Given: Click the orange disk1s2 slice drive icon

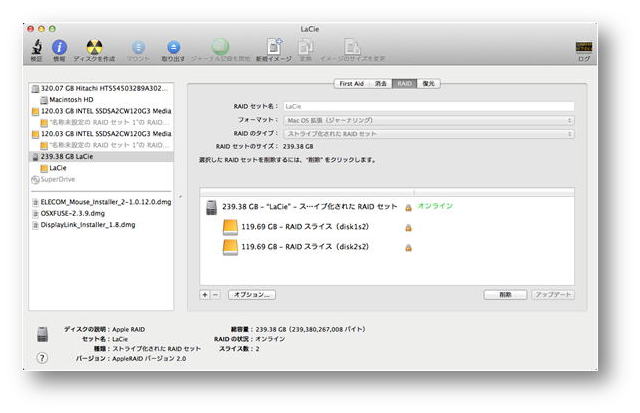Looking at the screenshot, I should pyautogui.click(x=230, y=227).
